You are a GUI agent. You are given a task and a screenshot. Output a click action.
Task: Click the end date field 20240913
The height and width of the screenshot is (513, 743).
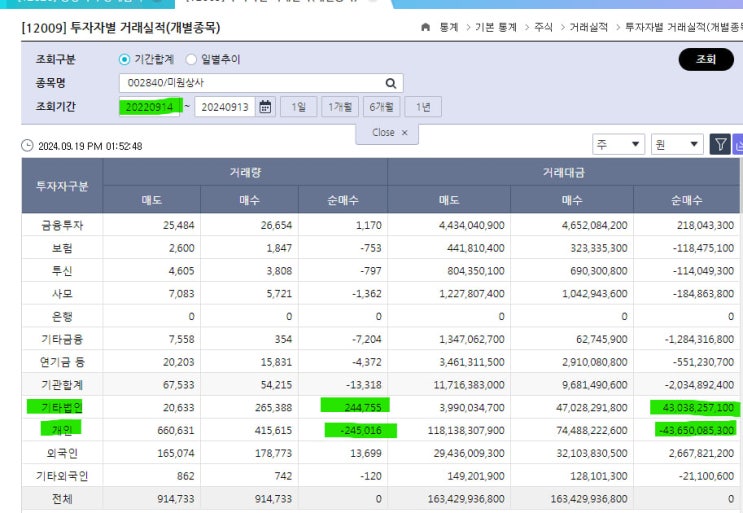[225, 107]
